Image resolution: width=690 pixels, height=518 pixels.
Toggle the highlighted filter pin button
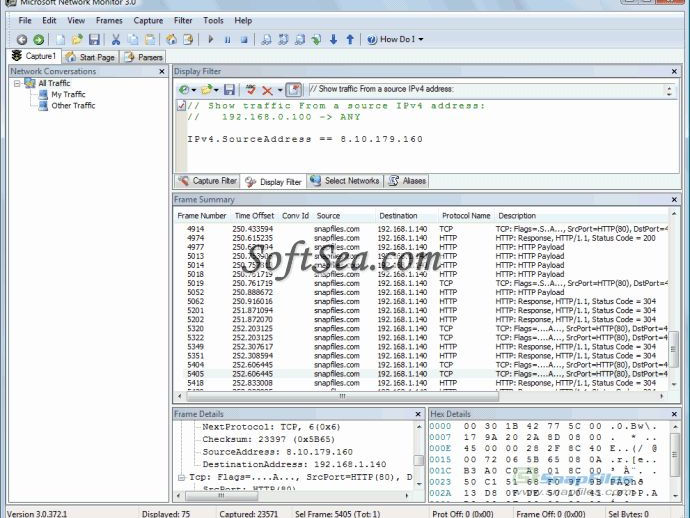click(x=294, y=90)
